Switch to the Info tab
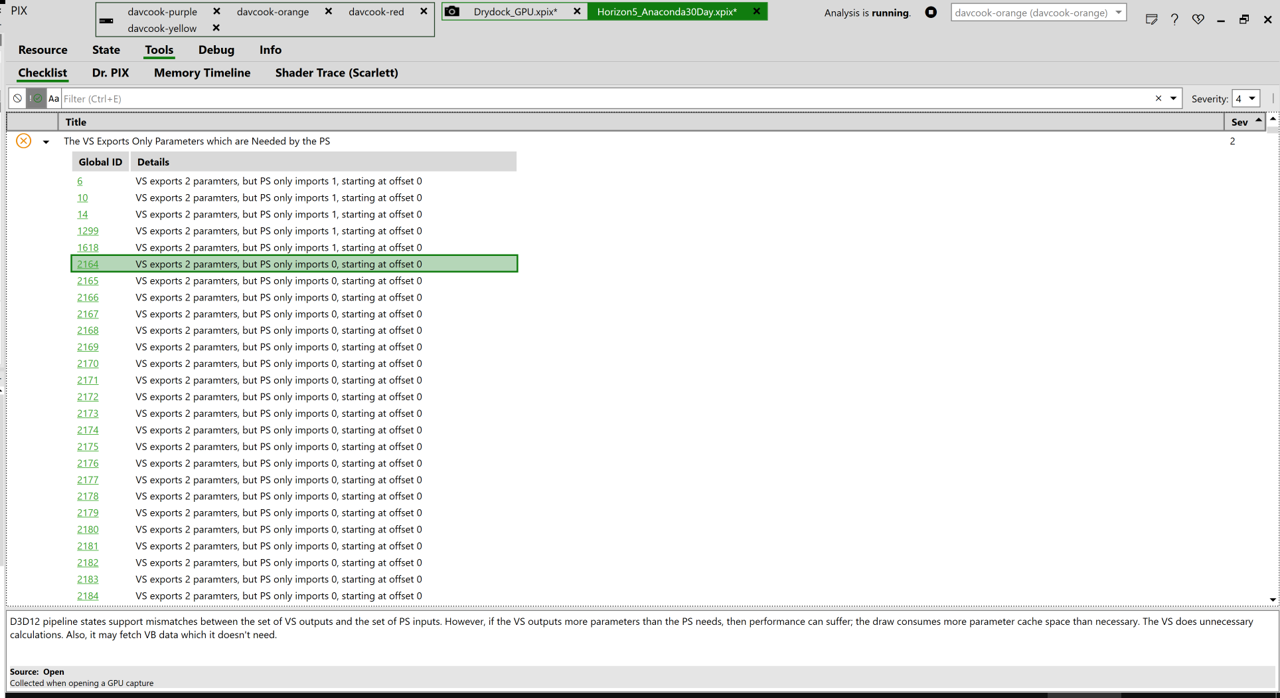1280x698 pixels. [x=270, y=50]
